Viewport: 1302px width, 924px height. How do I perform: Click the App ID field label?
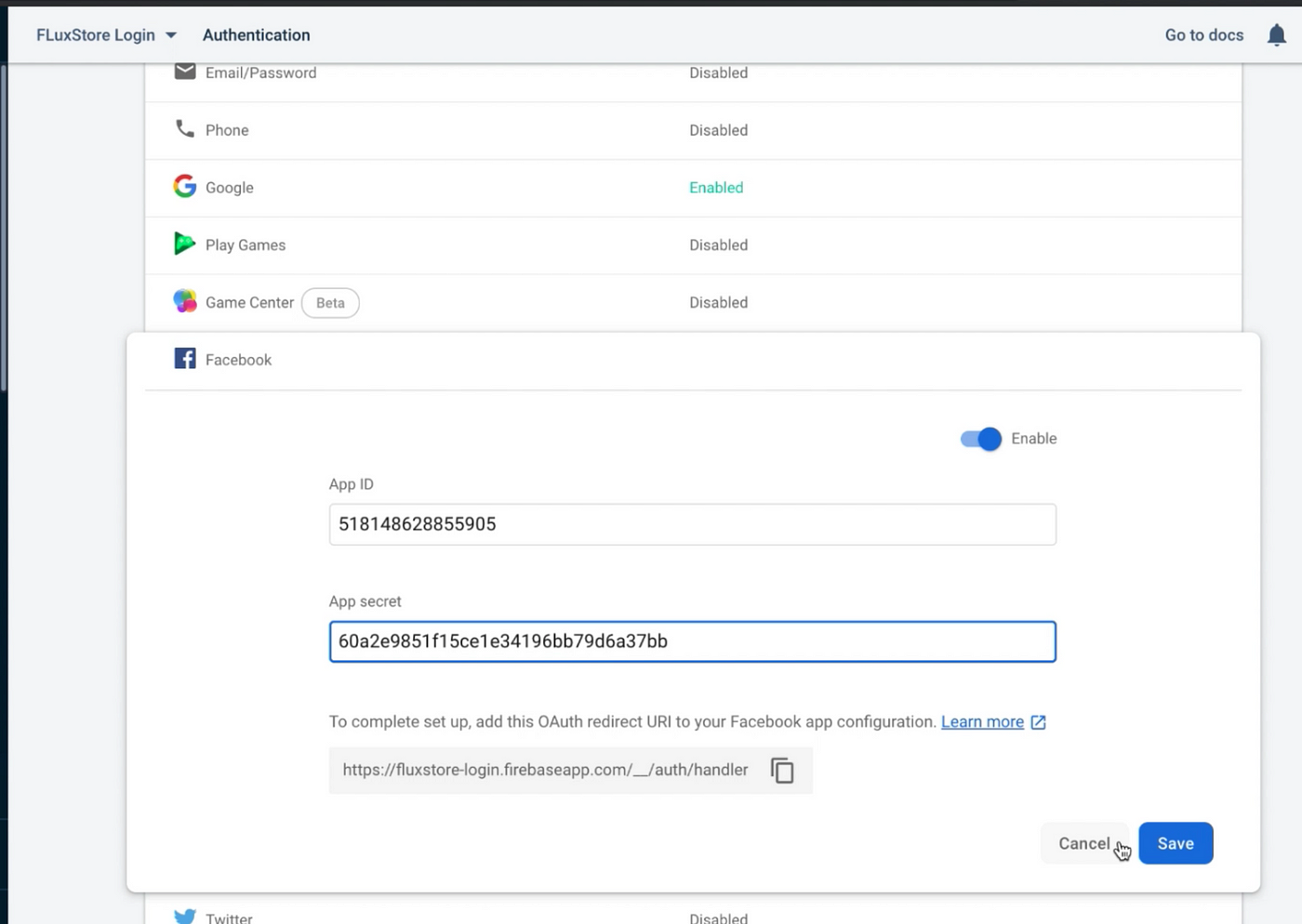(352, 484)
